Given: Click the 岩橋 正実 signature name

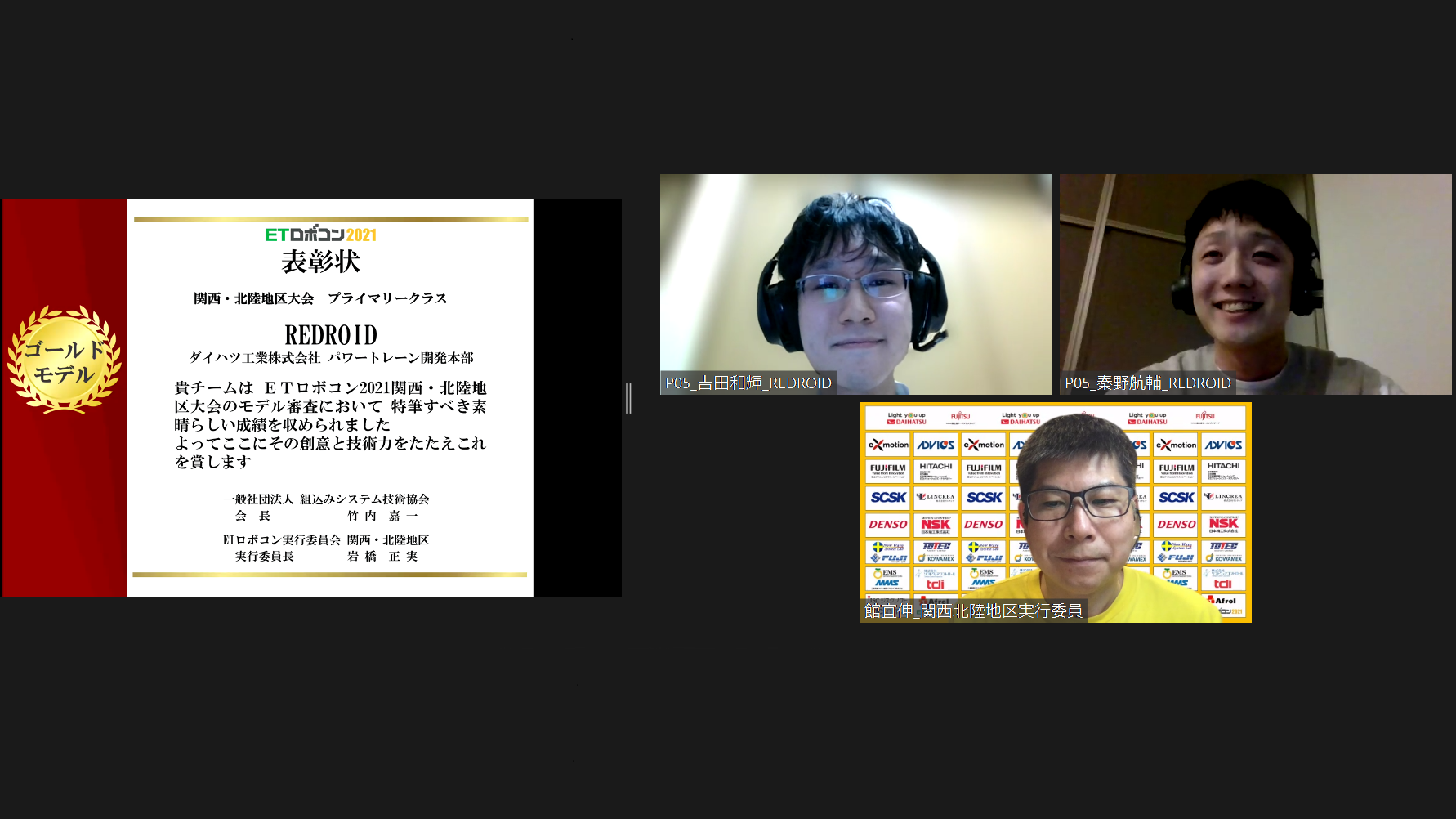Looking at the screenshot, I should click(382, 557).
